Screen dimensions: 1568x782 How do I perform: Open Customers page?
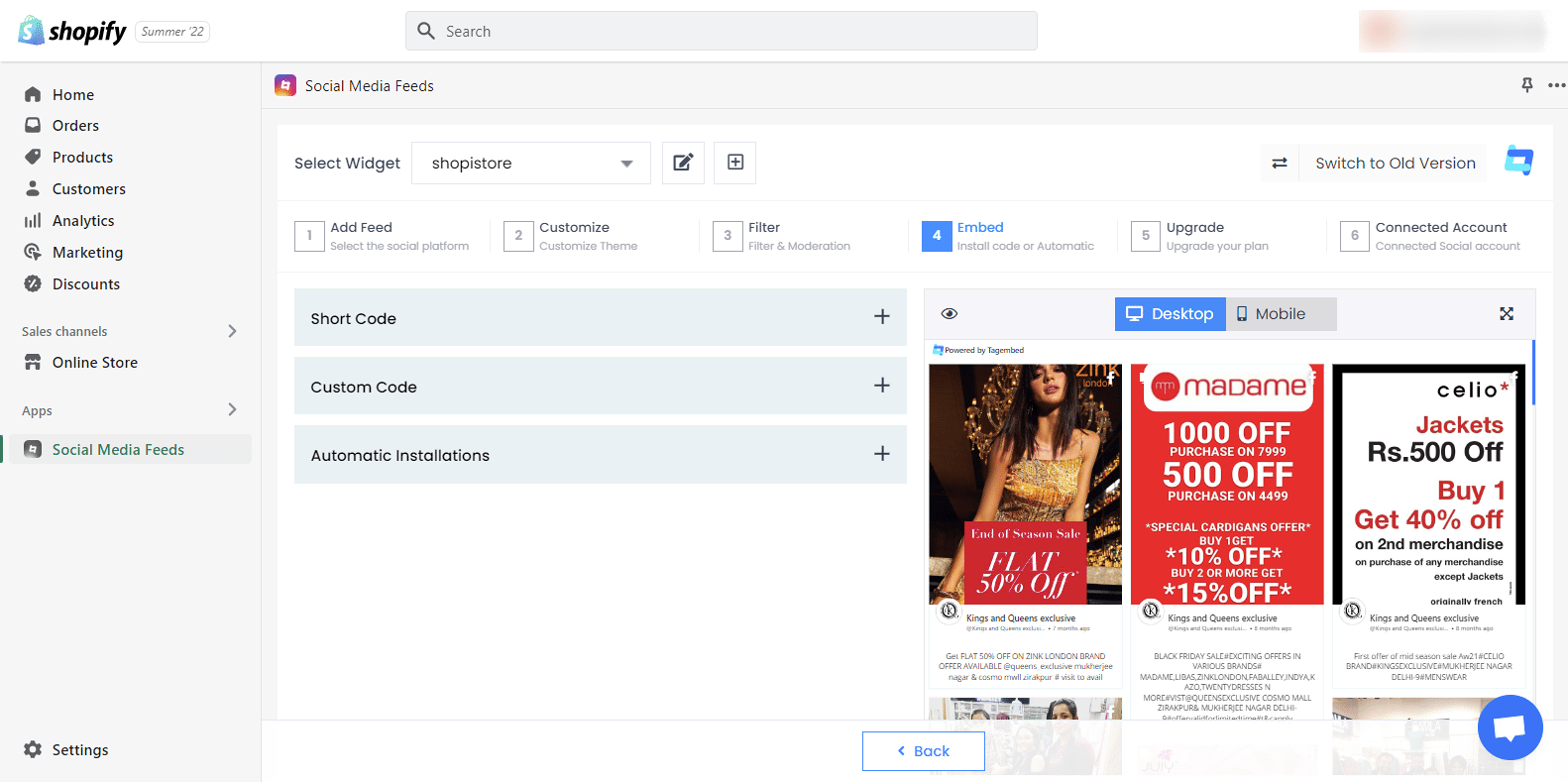coord(88,189)
